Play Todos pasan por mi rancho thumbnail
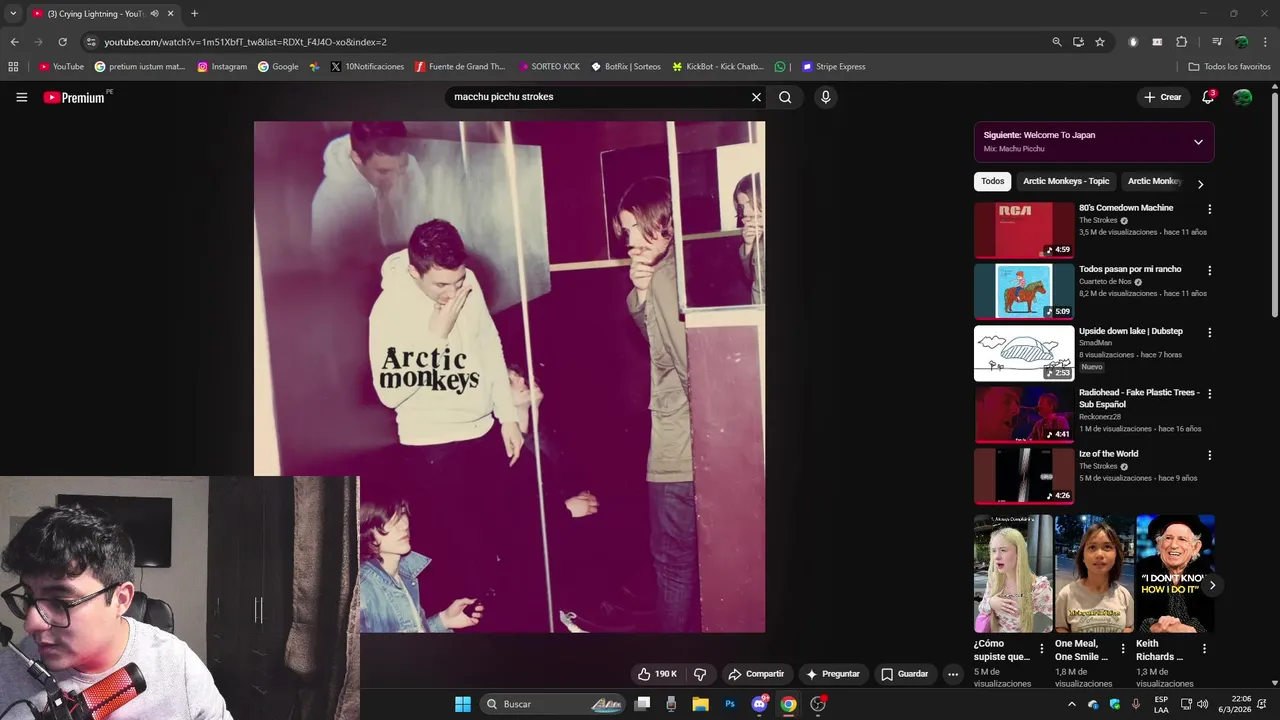The height and width of the screenshot is (720, 1280). 1024,291
